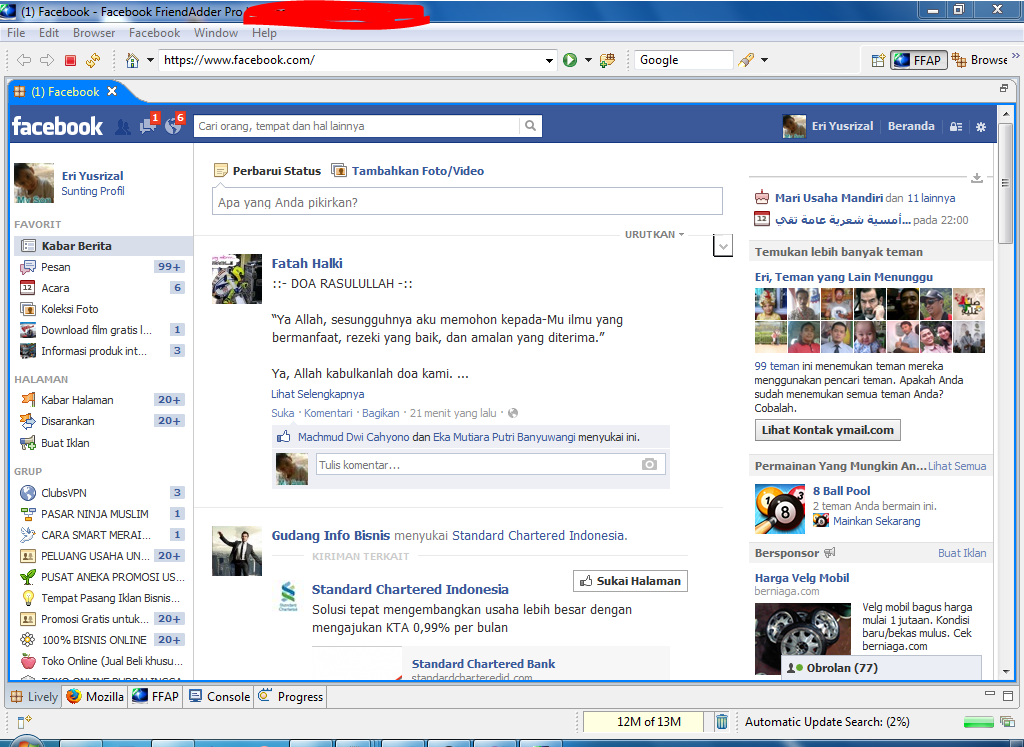Open the File menu
1024x747 pixels.
pos(16,33)
